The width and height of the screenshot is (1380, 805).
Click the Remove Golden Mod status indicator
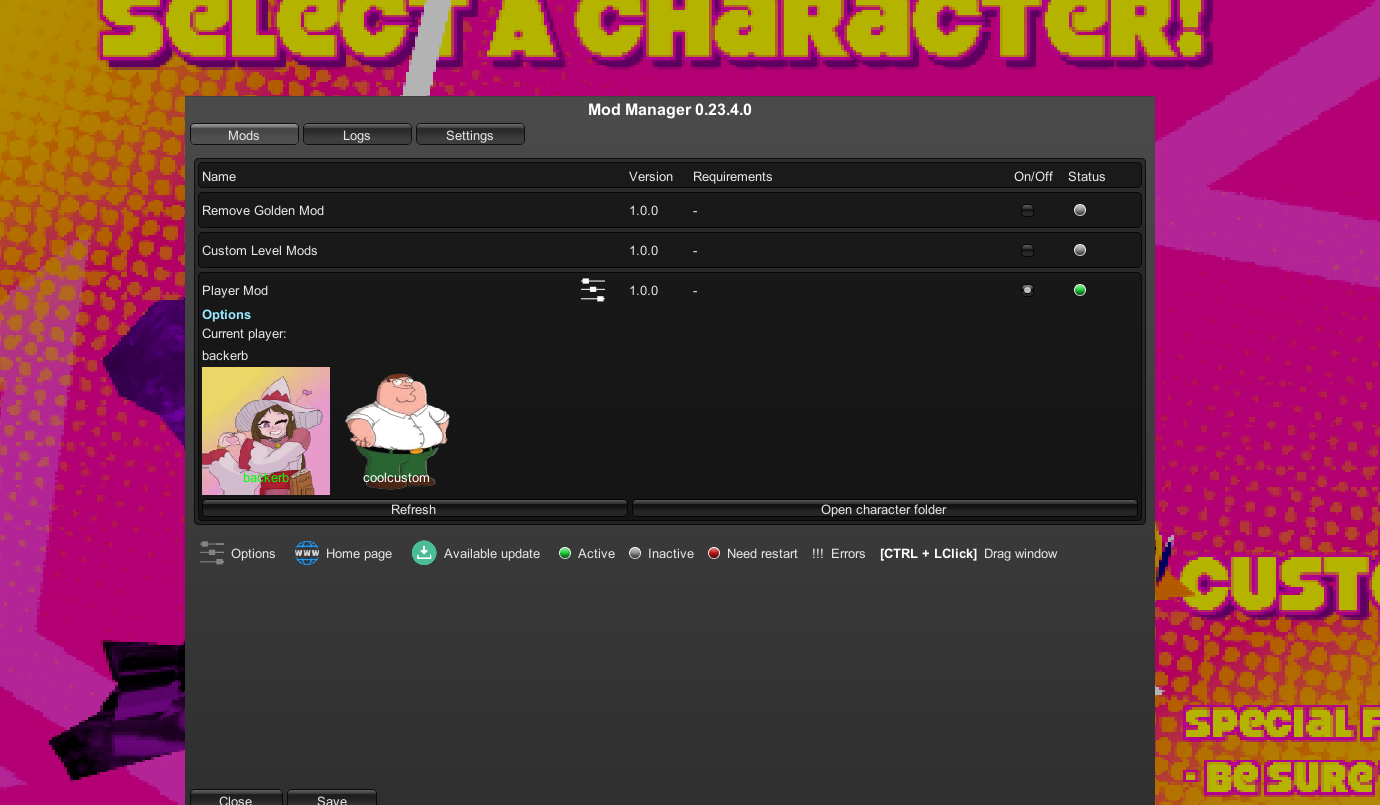click(x=1080, y=210)
